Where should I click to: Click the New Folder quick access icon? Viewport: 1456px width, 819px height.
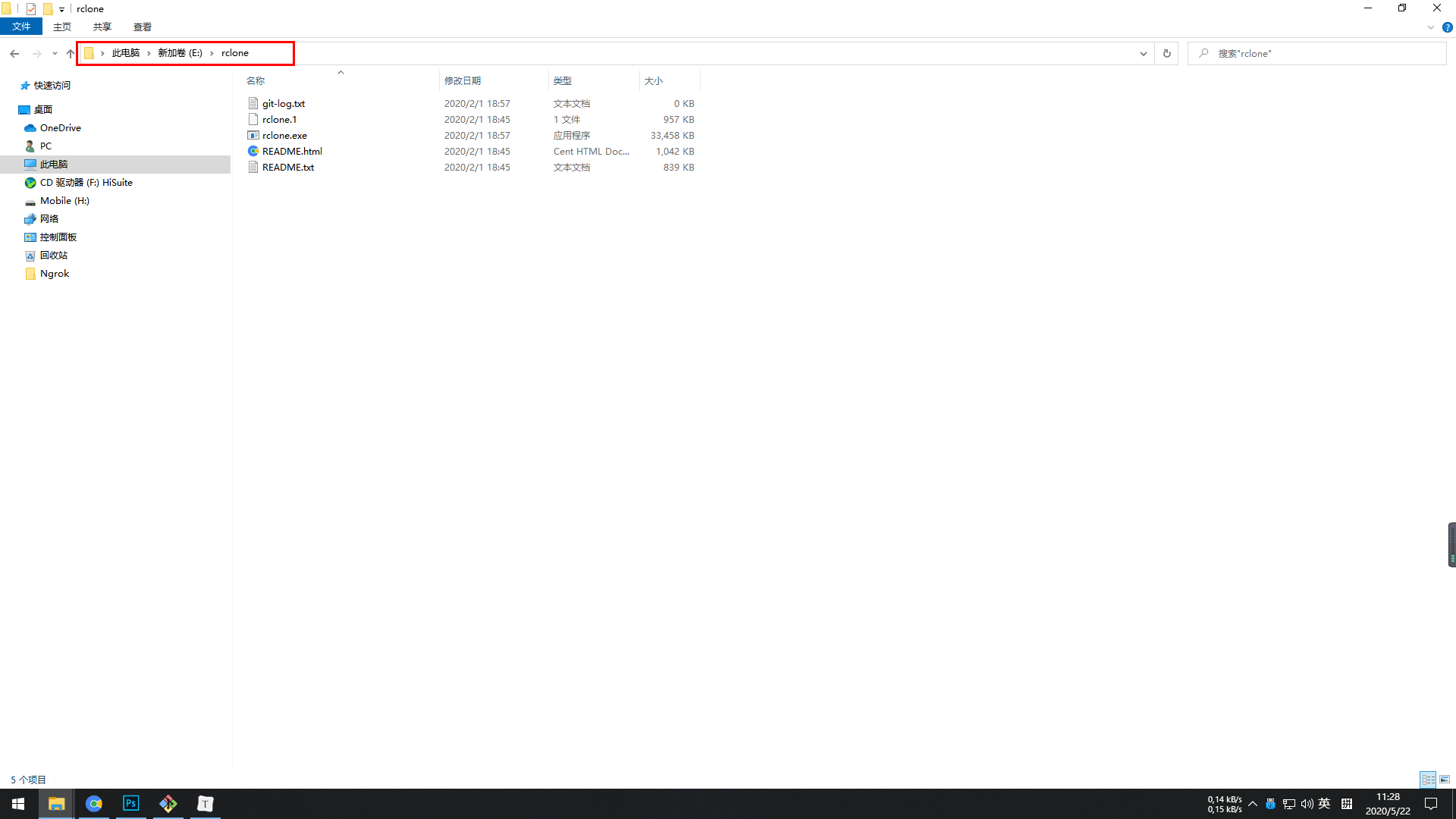(48, 9)
